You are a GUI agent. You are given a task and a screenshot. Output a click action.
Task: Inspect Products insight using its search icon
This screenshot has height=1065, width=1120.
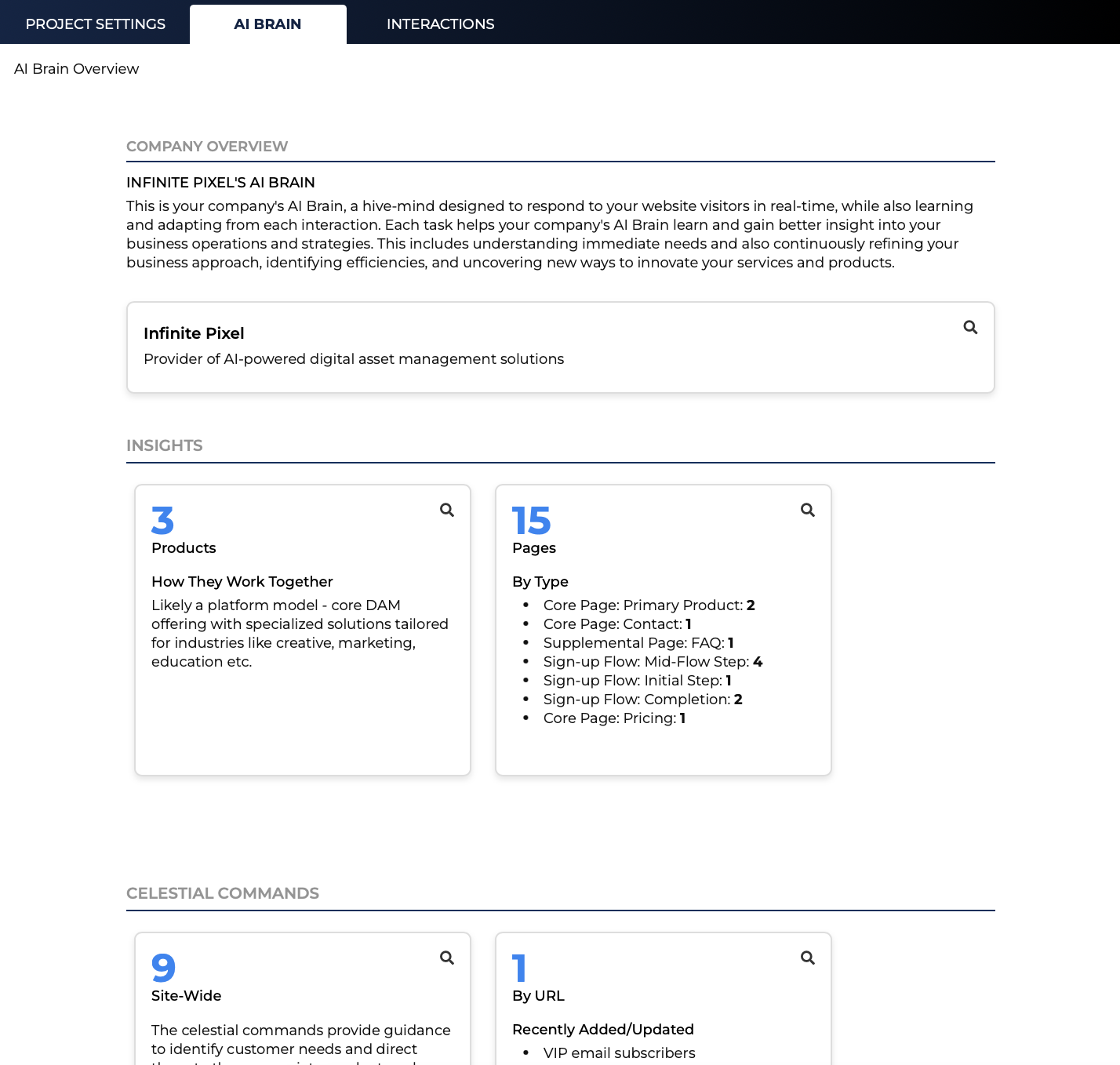446,510
